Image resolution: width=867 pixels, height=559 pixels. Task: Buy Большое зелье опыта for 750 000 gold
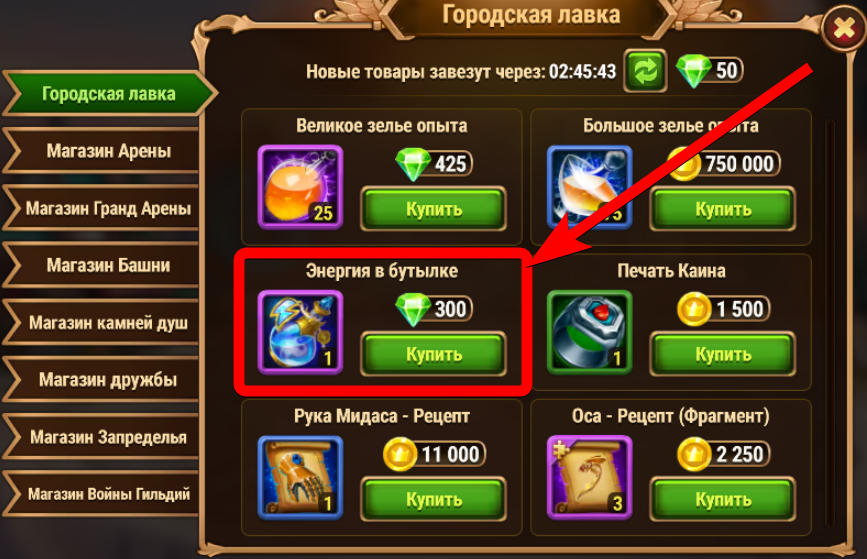[x=723, y=208]
